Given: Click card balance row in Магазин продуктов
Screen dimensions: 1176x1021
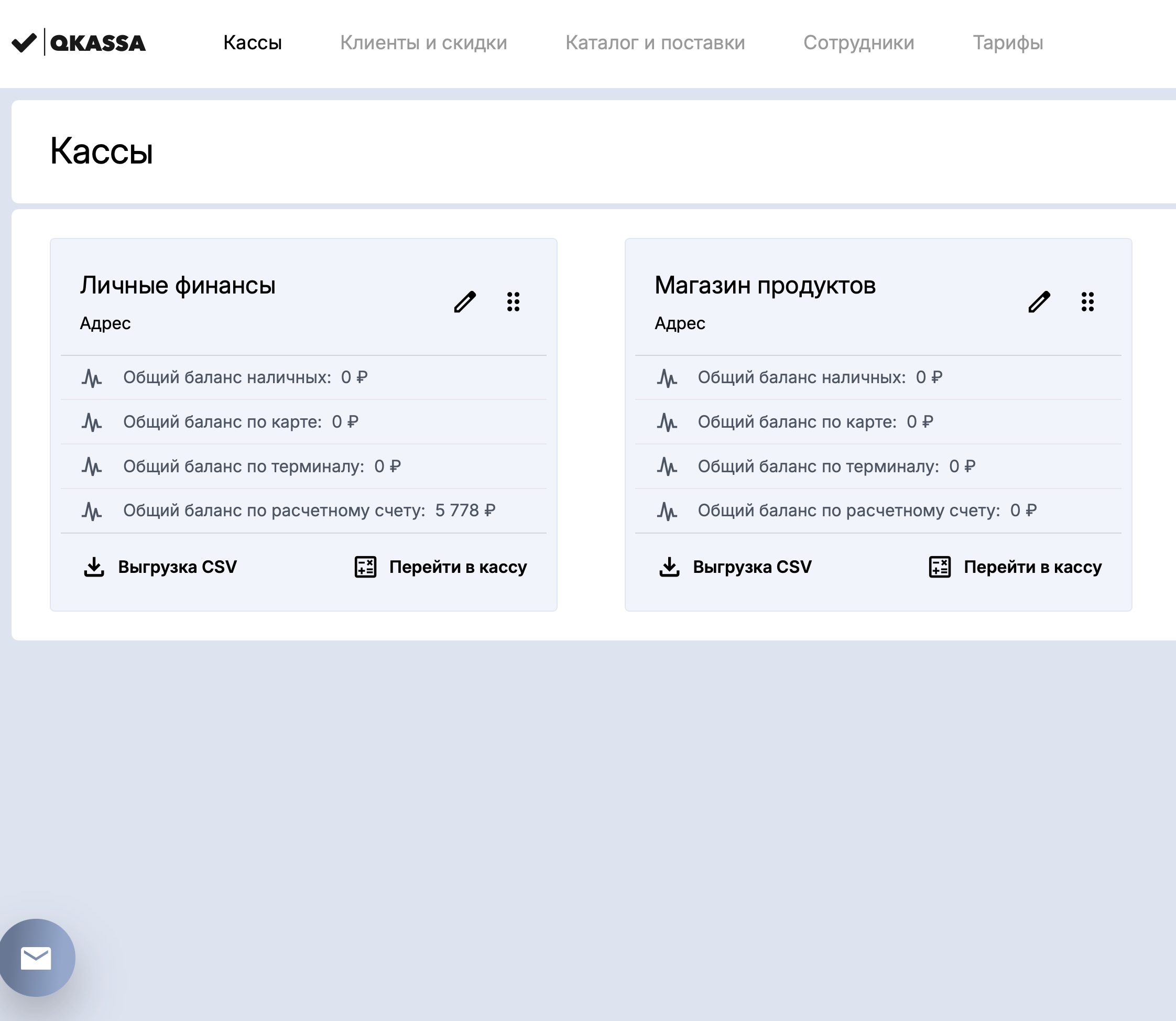Looking at the screenshot, I should pyautogui.click(x=815, y=422).
